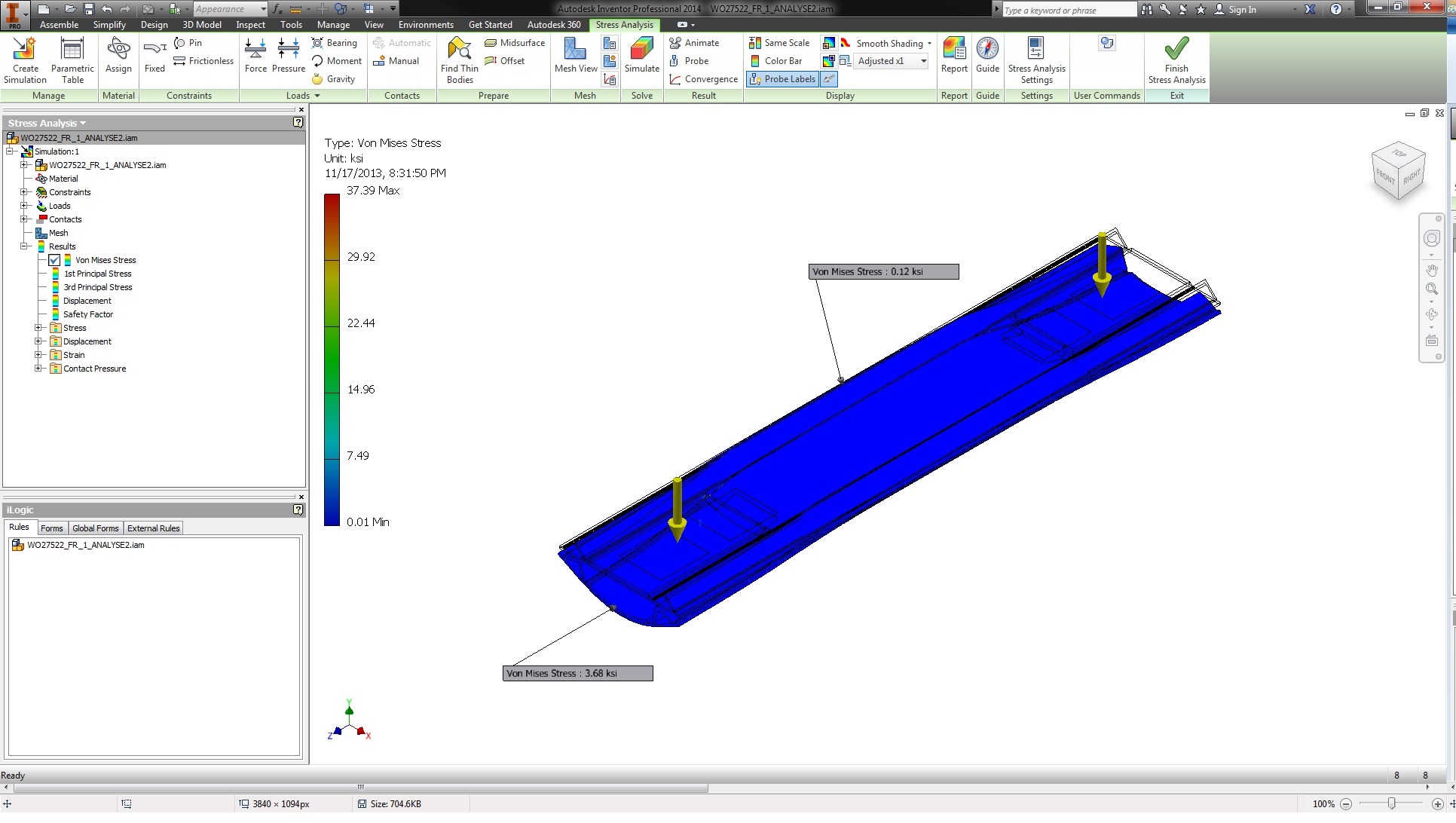Click the Convergence button

pos(703,79)
